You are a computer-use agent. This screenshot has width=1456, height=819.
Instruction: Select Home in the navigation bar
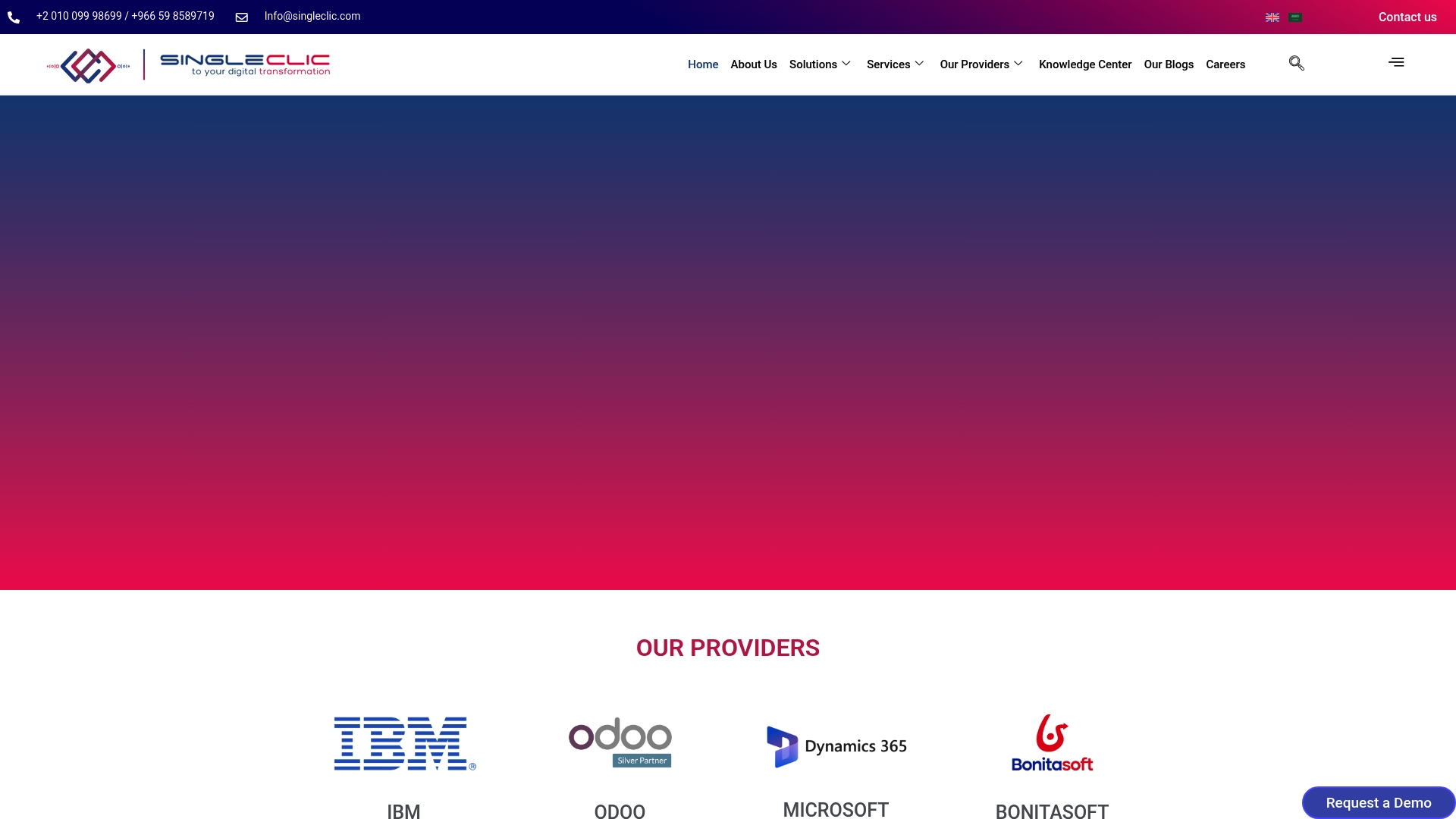[x=702, y=64]
